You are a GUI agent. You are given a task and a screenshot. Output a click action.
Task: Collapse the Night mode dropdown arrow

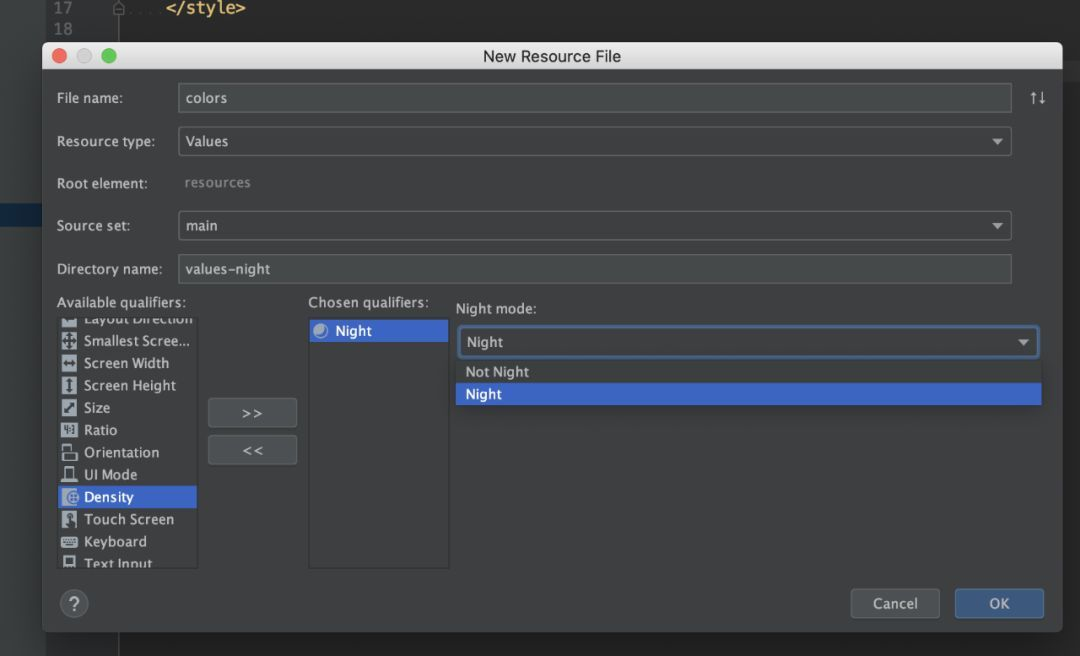1023,342
